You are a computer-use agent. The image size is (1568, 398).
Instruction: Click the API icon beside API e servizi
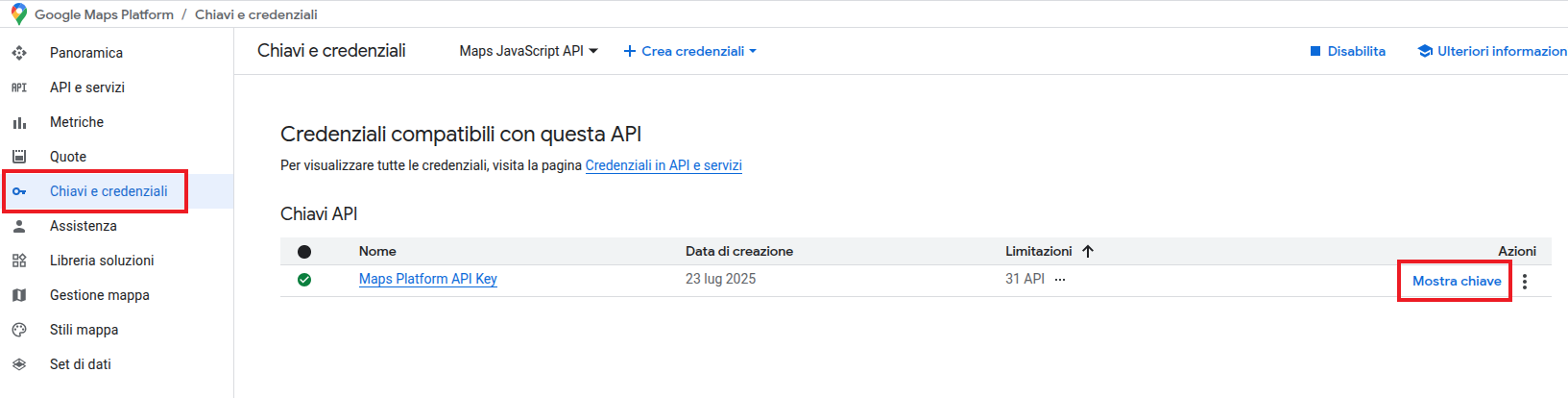coord(19,87)
